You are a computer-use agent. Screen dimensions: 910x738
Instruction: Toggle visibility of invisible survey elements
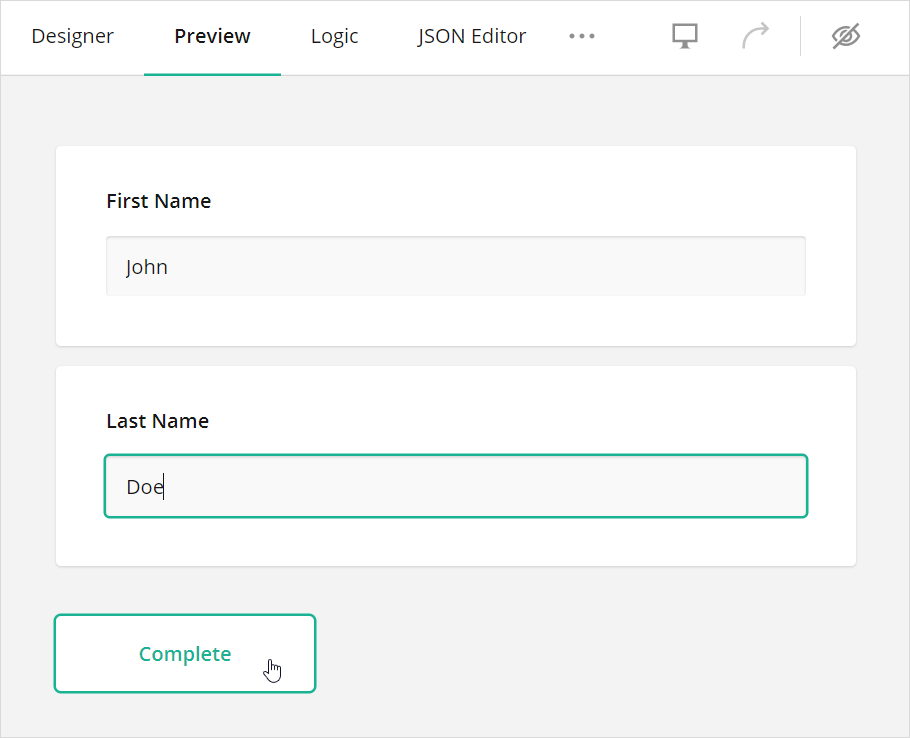tap(846, 36)
